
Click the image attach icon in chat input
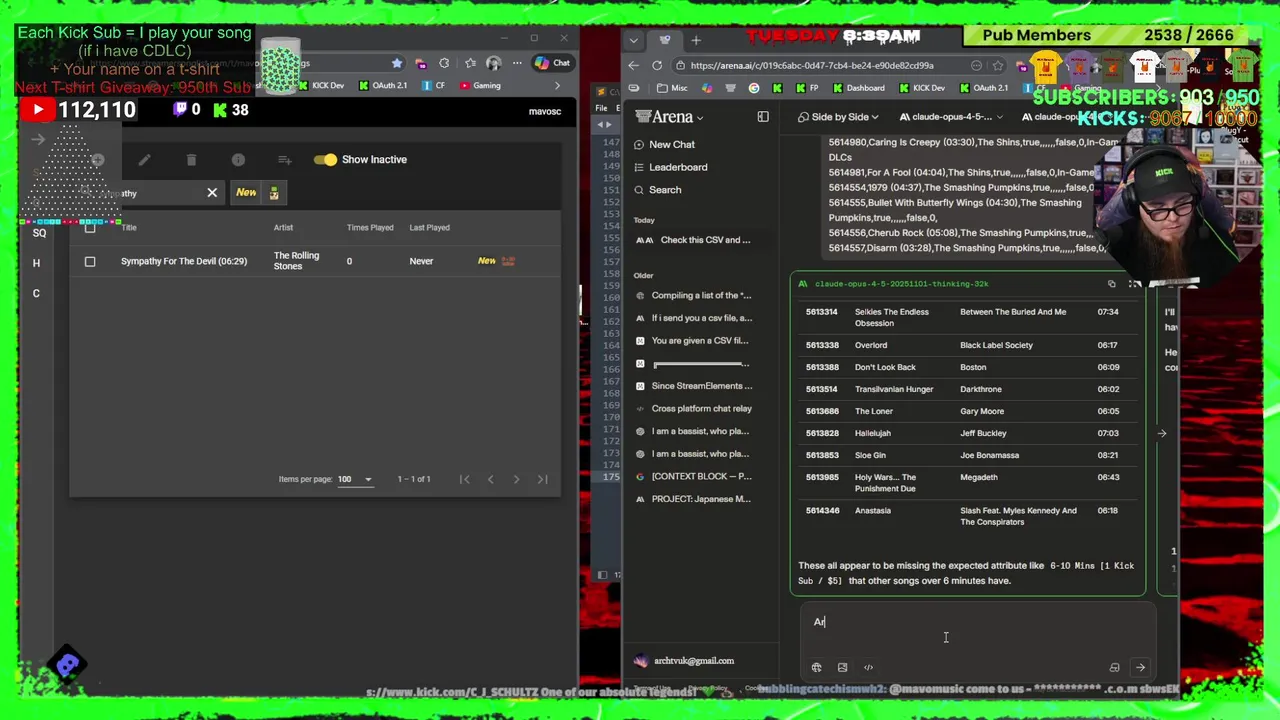842,668
